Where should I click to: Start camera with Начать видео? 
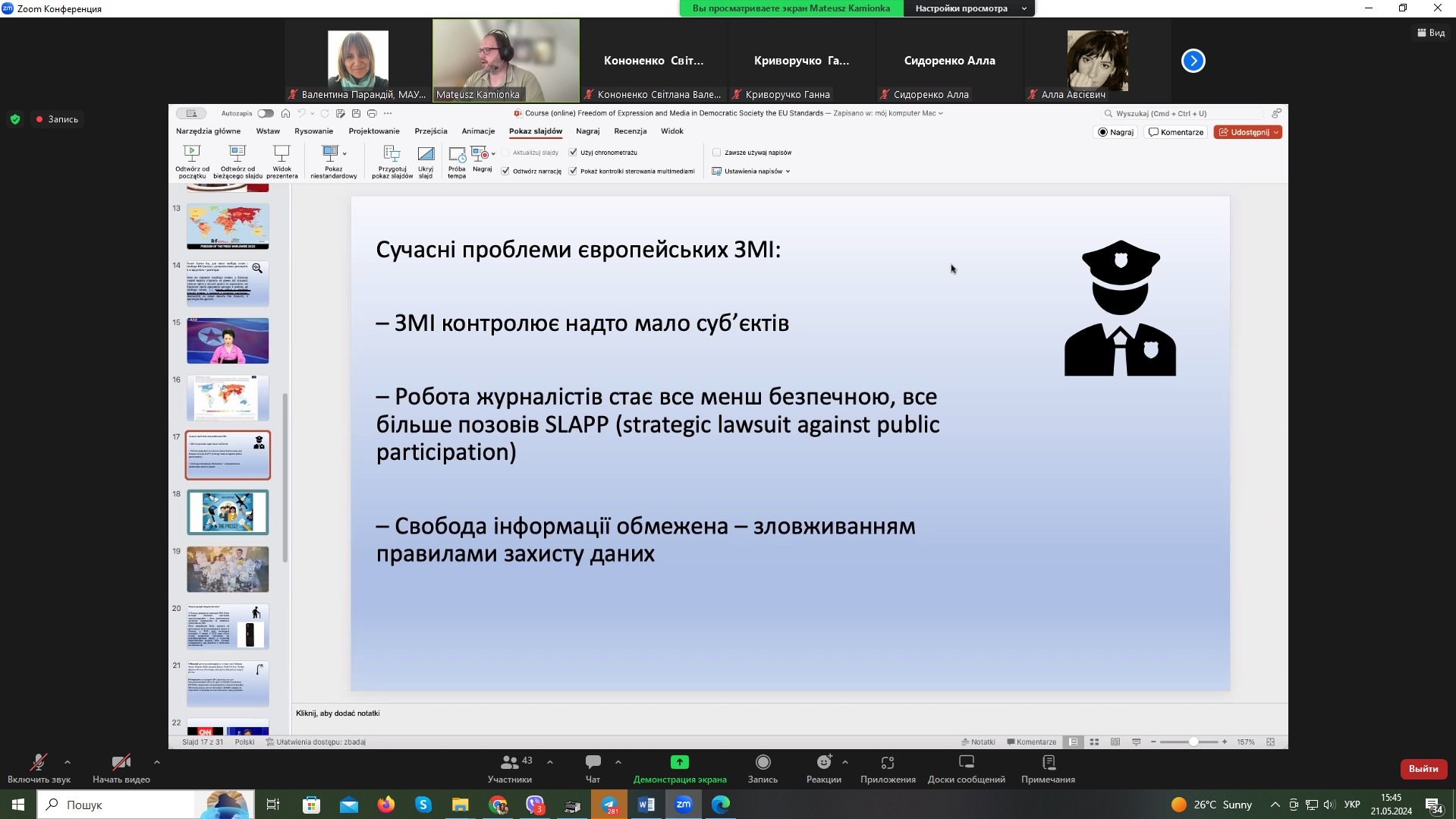(121, 763)
